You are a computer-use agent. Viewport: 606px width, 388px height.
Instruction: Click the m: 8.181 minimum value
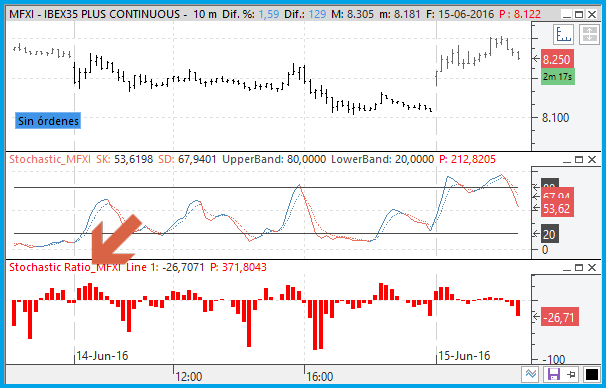(400, 14)
